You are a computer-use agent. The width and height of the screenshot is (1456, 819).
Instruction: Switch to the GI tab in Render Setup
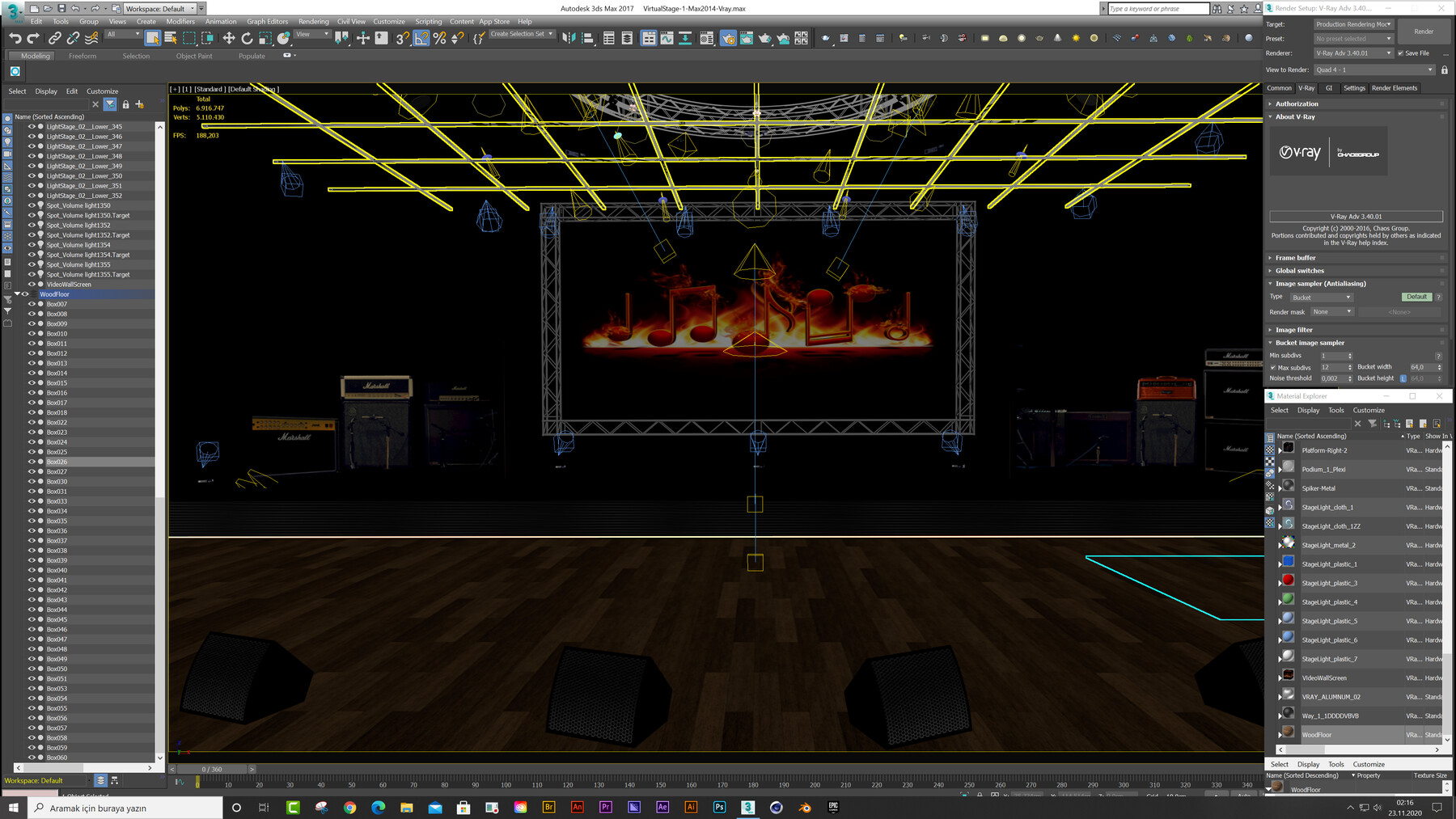1328,87
